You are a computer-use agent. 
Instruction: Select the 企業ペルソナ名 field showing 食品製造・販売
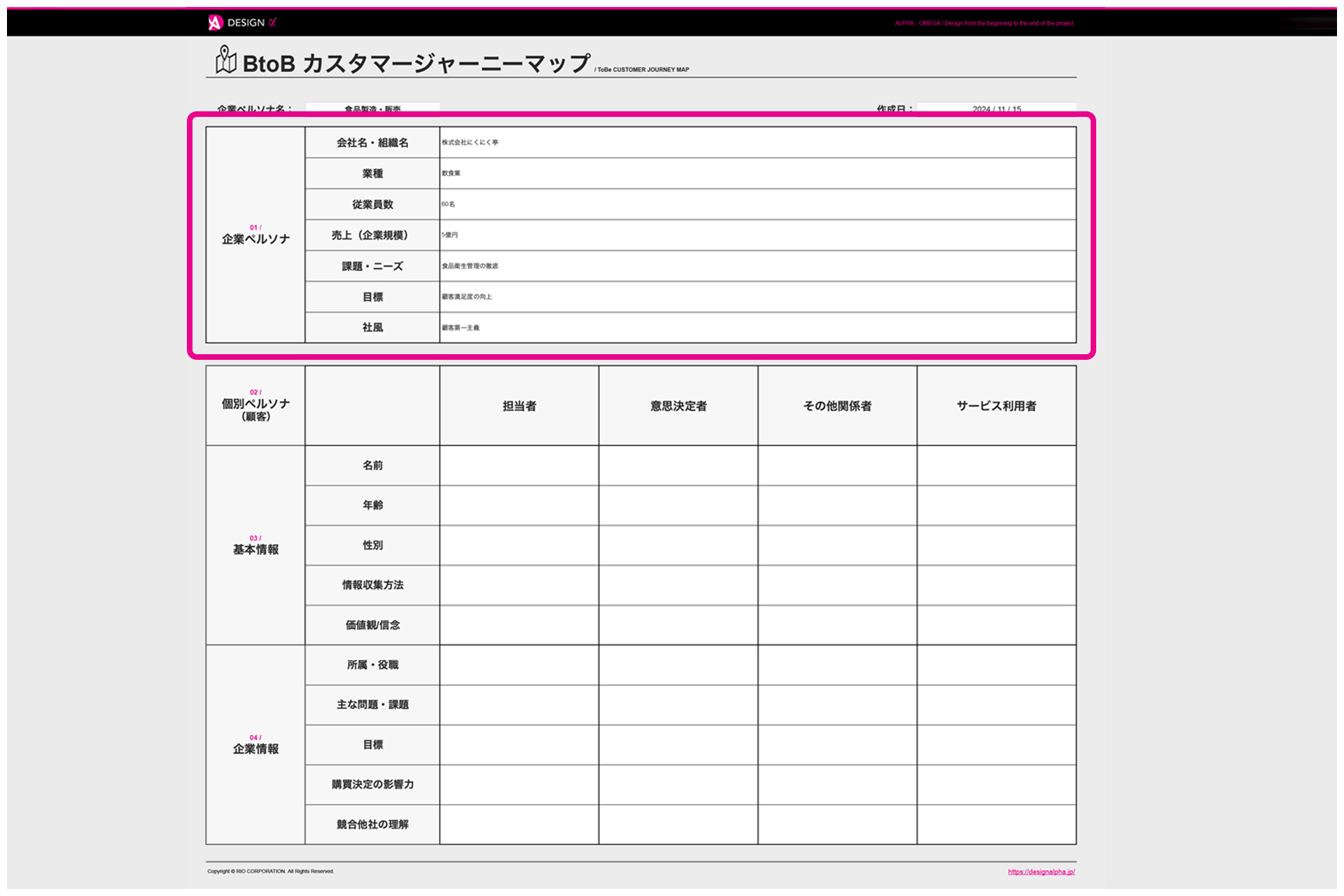[x=372, y=108]
